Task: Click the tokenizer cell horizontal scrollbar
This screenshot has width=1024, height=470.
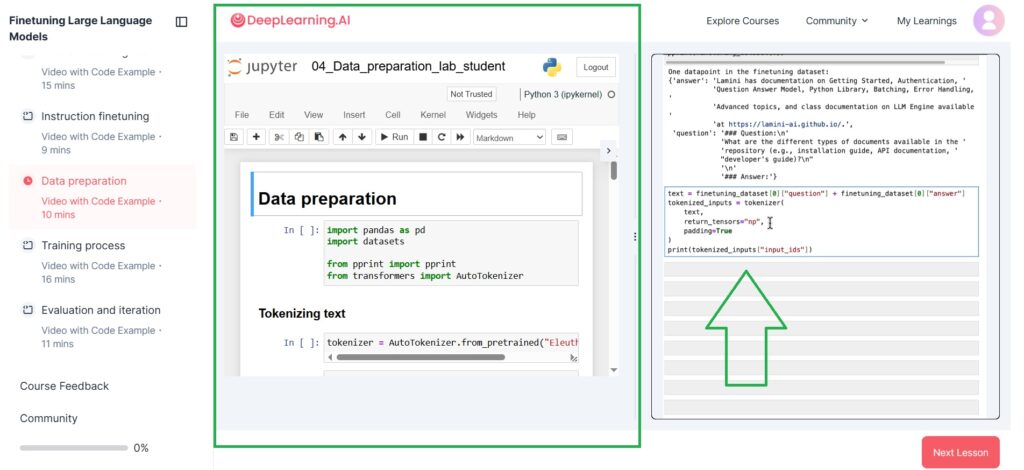Action: click(x=421, y=357)
